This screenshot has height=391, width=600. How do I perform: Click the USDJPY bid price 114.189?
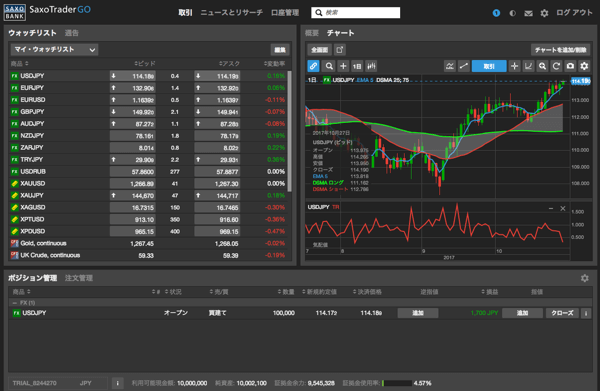coord(133,76)
